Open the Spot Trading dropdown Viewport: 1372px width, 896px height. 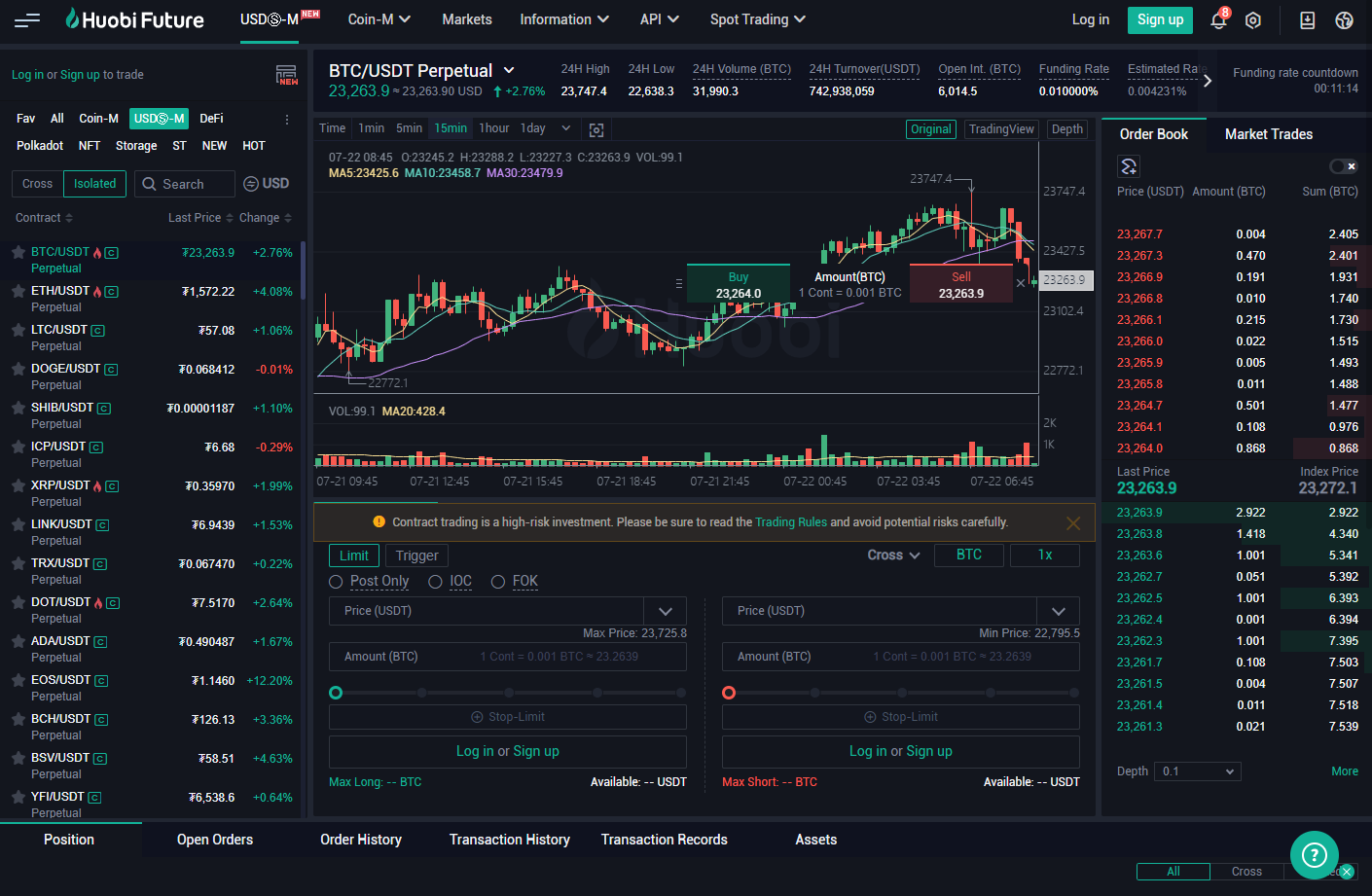[x=758, y=19]
